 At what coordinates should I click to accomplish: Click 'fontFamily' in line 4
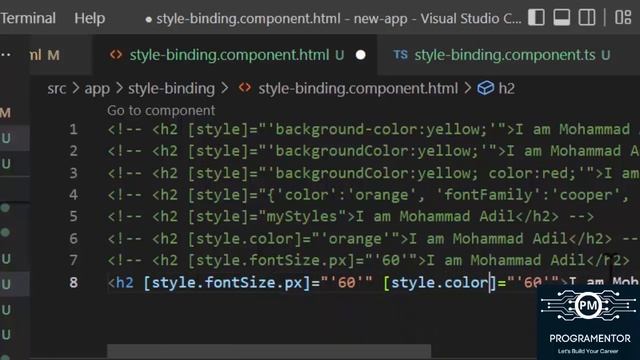(x=488, y=195)
